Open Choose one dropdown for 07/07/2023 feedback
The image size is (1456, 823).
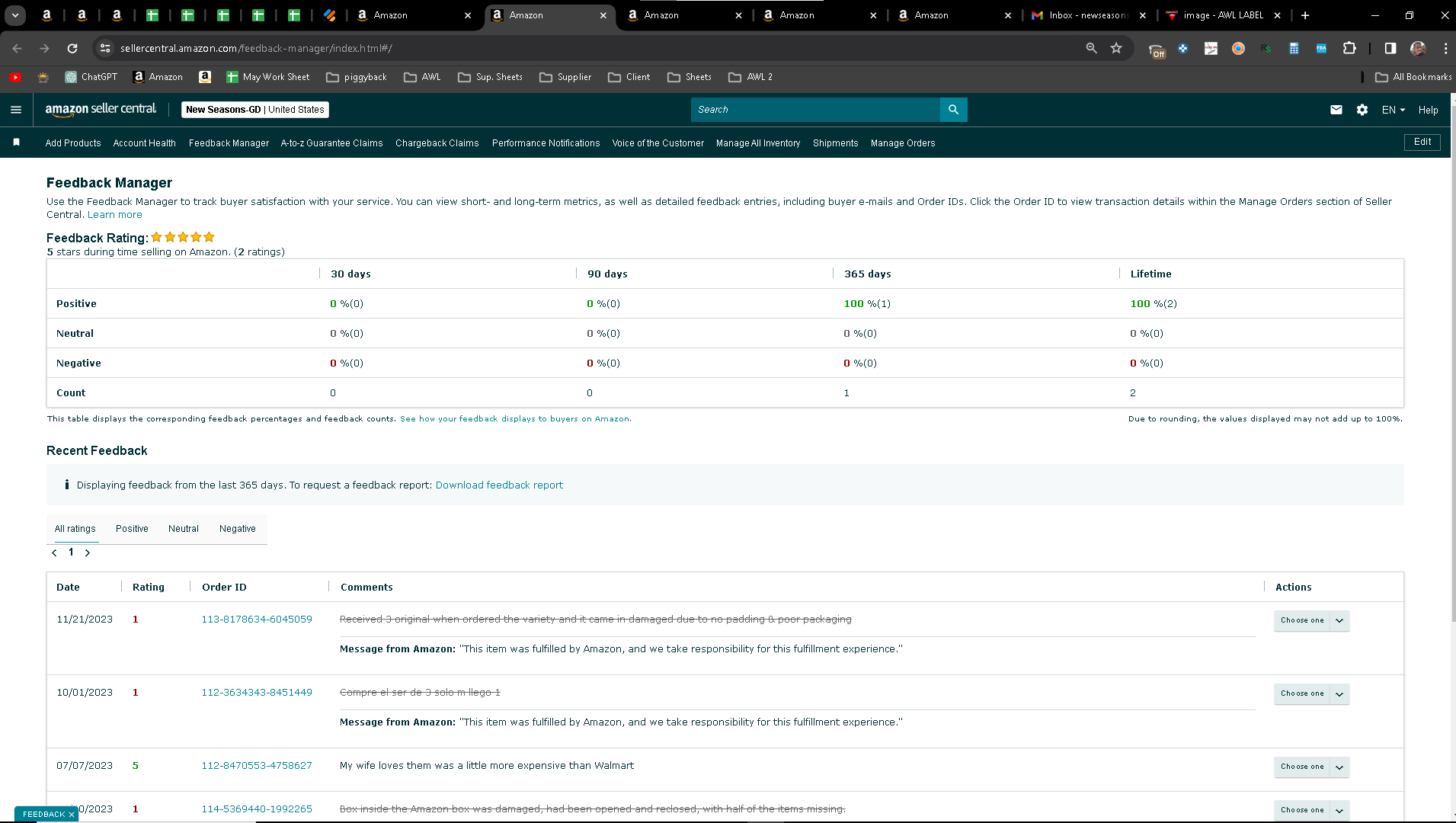pos(1312,767)
